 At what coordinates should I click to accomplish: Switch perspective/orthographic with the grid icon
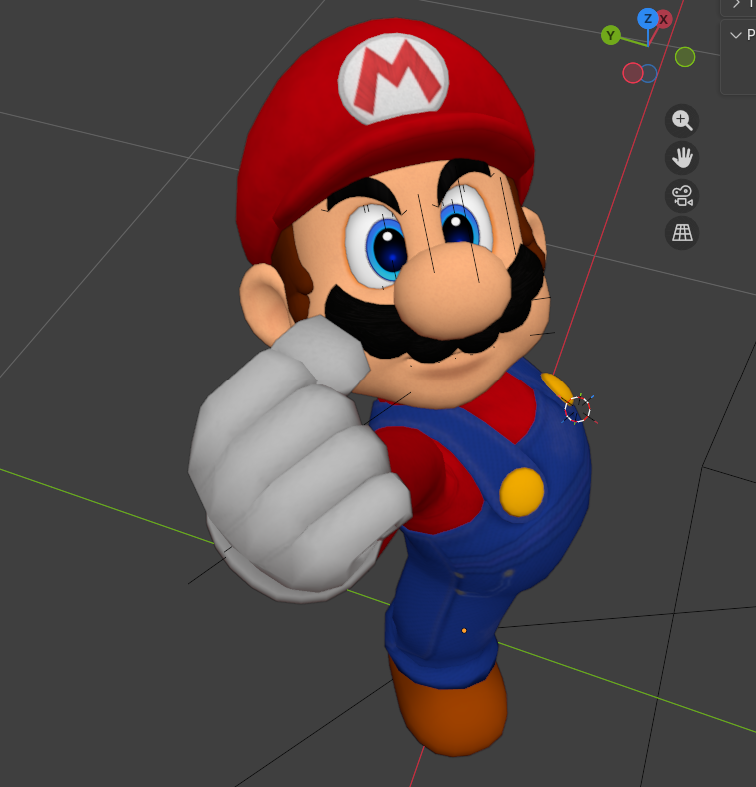[x=682, y=232]
